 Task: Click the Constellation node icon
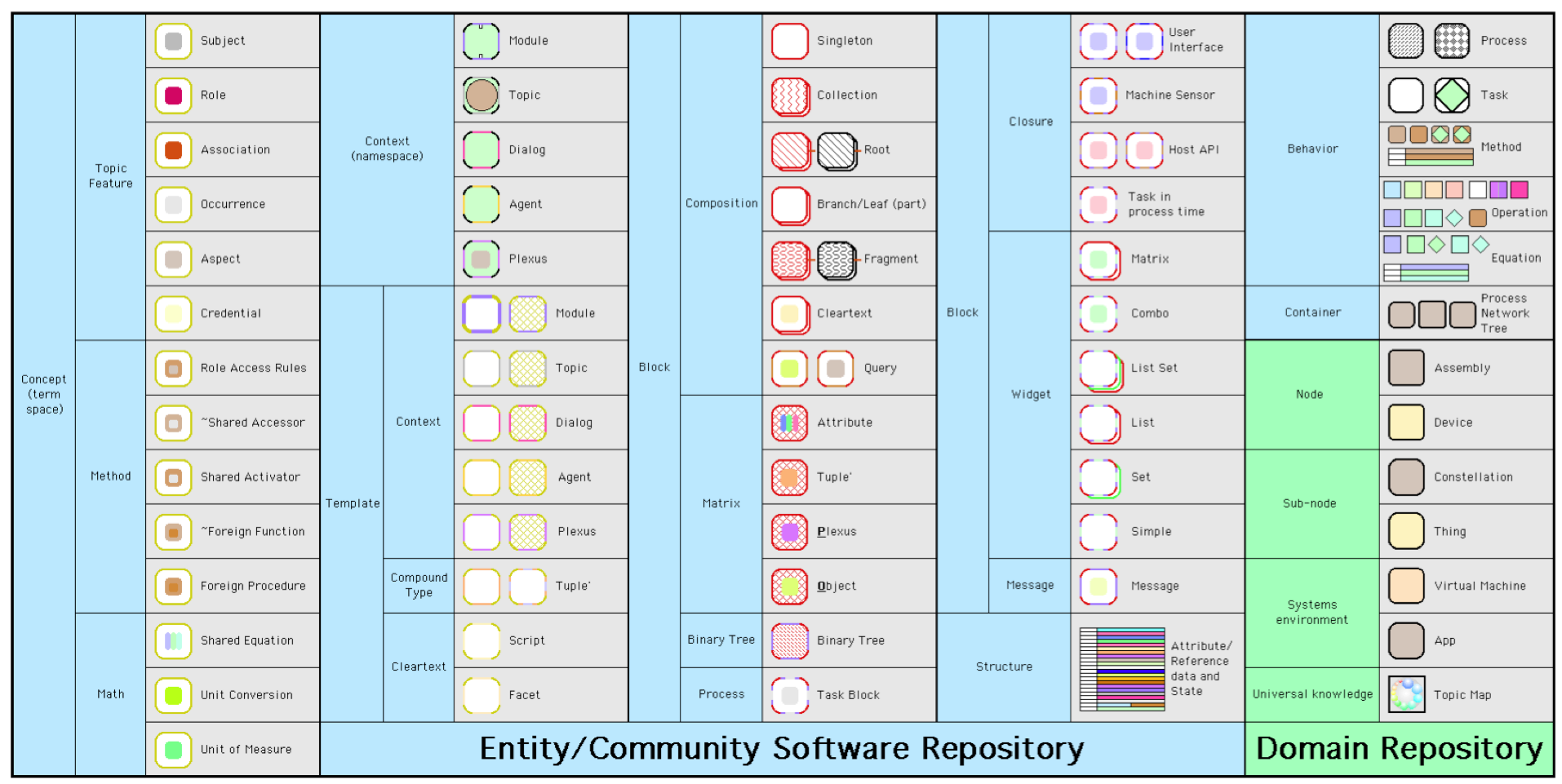point(1406,477)
